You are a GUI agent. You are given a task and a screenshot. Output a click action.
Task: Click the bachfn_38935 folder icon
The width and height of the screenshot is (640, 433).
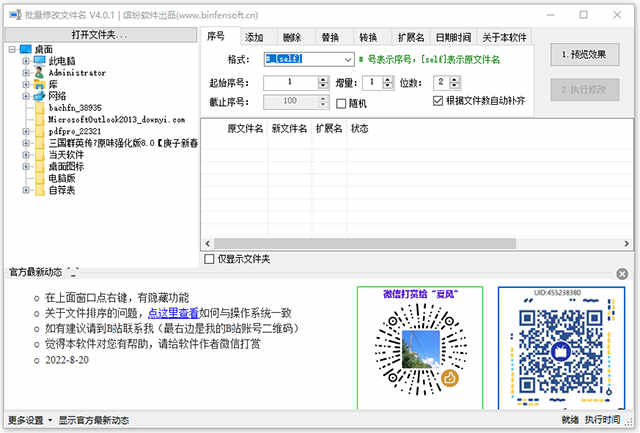coord(40,108)
